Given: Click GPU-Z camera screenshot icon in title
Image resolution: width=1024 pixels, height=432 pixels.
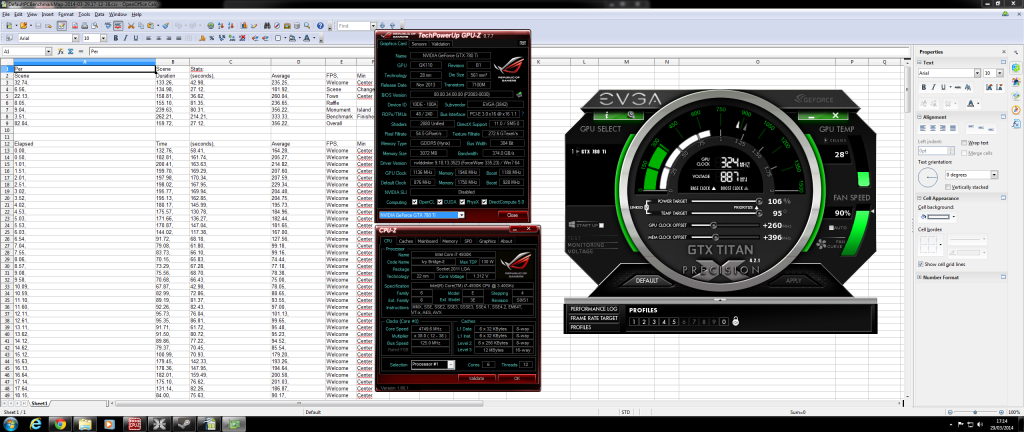Looking at the screenshot, I should click(x=522, y=43).
